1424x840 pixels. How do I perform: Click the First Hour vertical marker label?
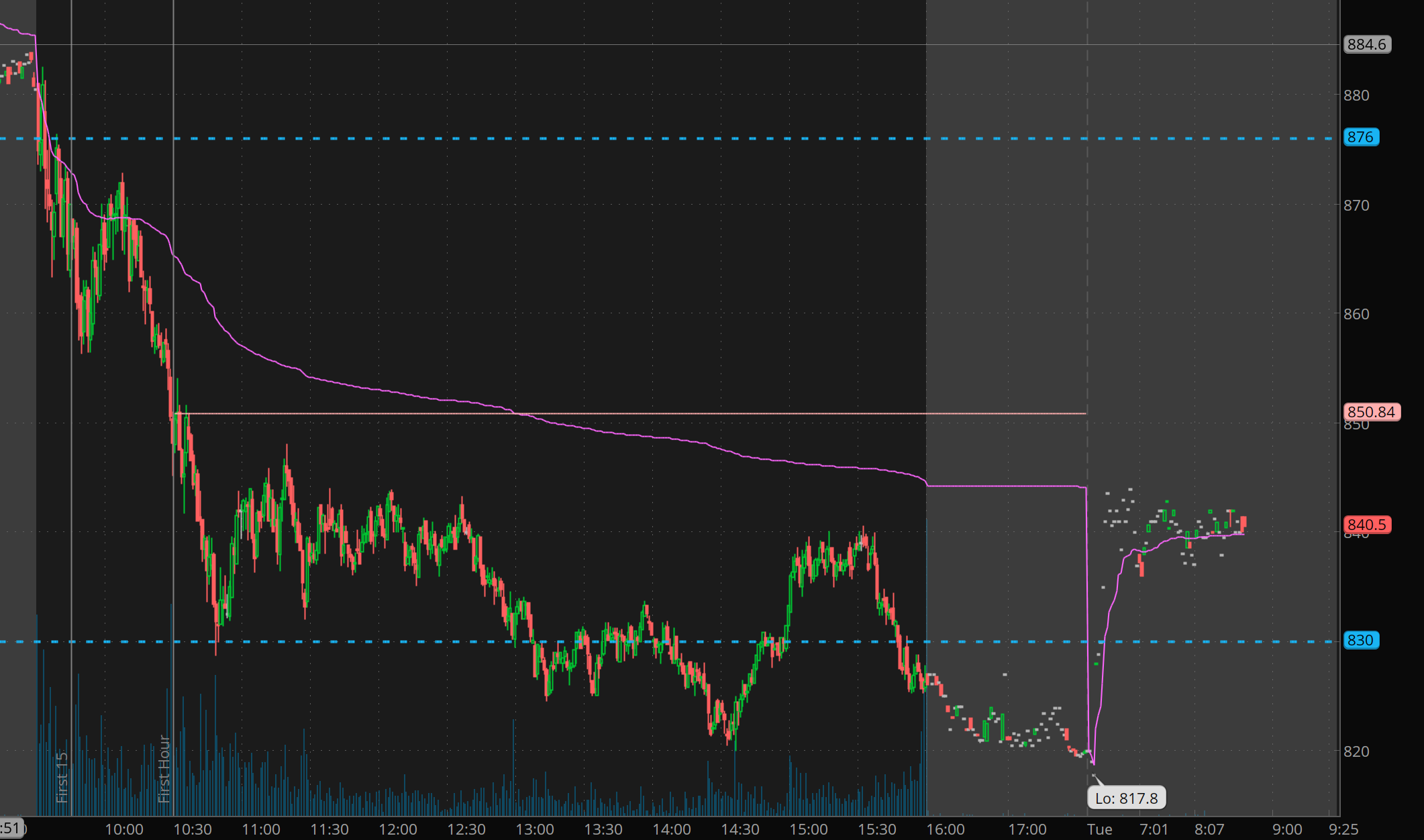(164, 769)
